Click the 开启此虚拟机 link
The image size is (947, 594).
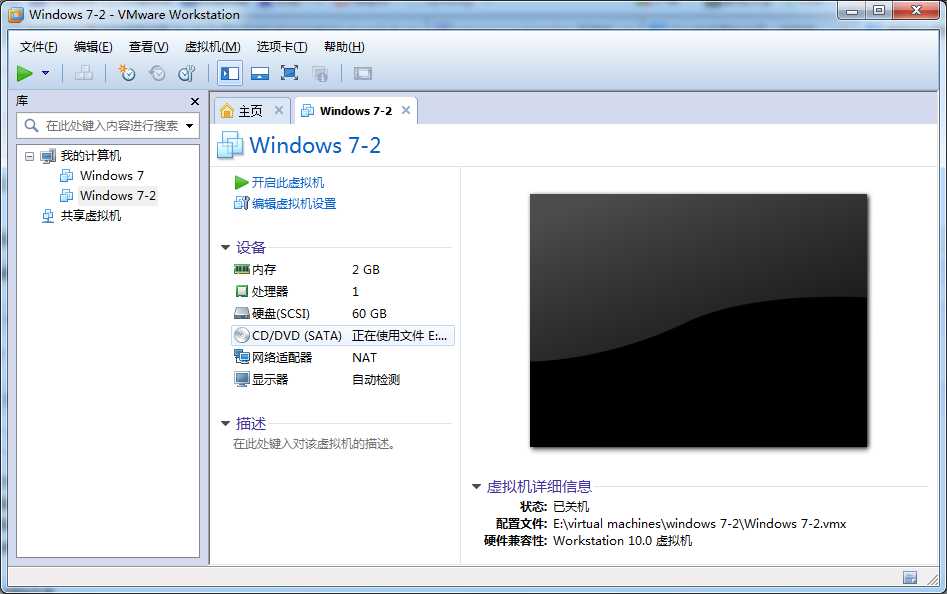tap(287, 182)
